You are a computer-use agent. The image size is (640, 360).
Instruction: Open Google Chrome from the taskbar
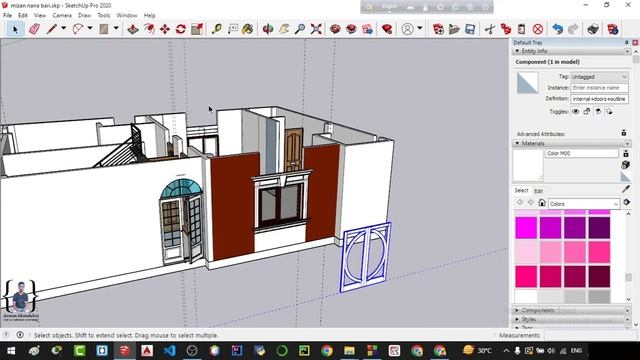coord(327,351)
